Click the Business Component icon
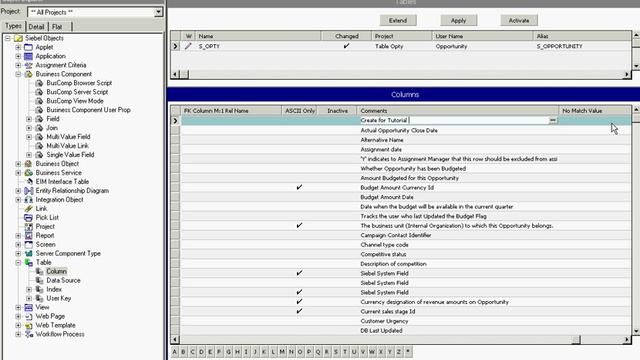Image resolution: width=640 pixels, height=360 pixels. (28, 74)
